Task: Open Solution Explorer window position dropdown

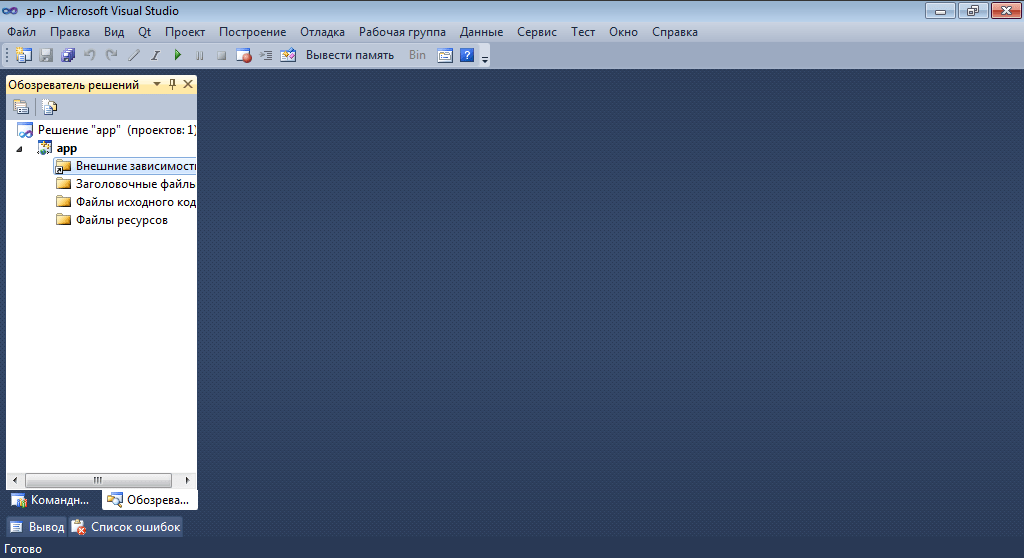Action: click(157, 84)
